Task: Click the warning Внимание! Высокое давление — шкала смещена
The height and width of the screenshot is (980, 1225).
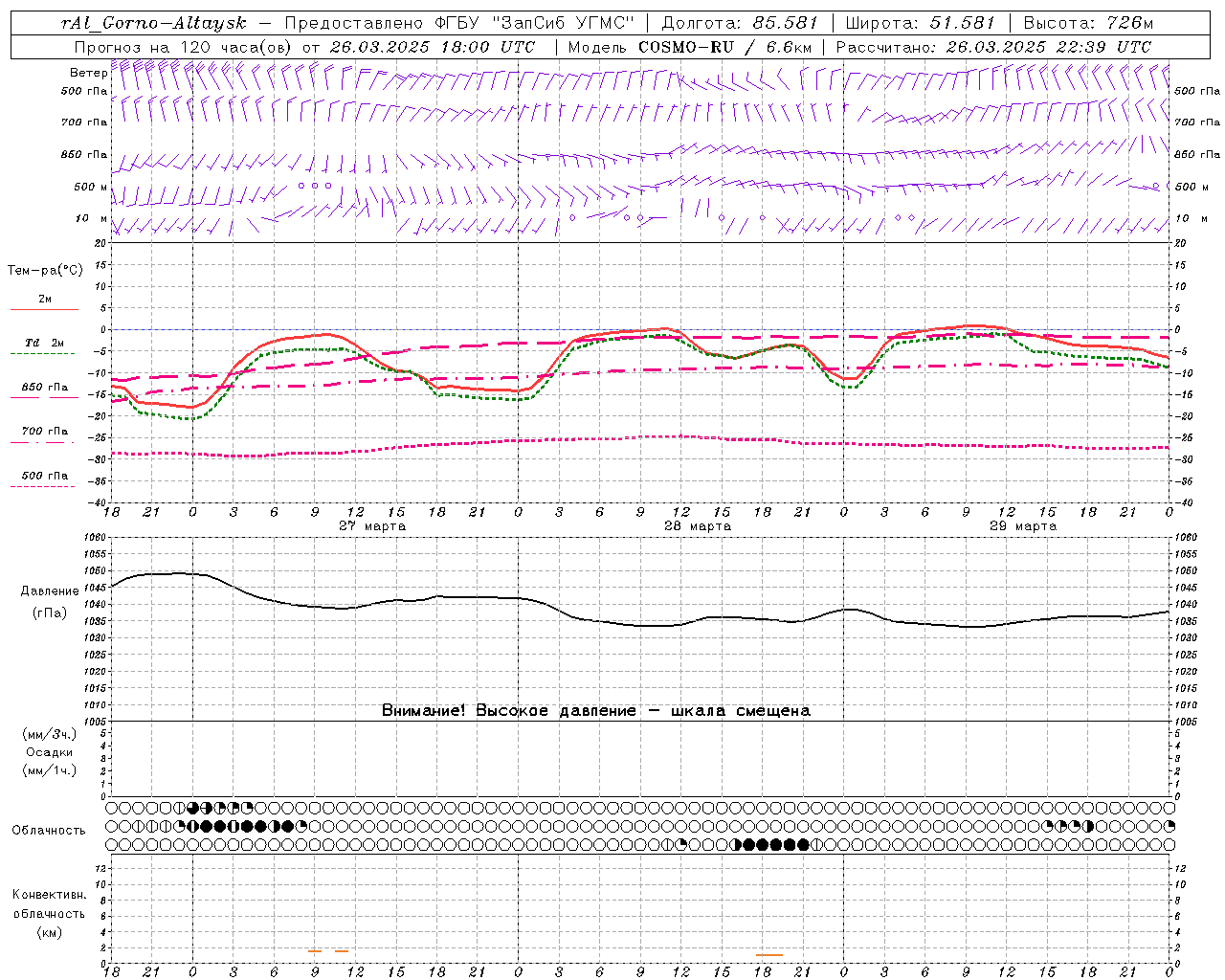Action: point(596,711)
